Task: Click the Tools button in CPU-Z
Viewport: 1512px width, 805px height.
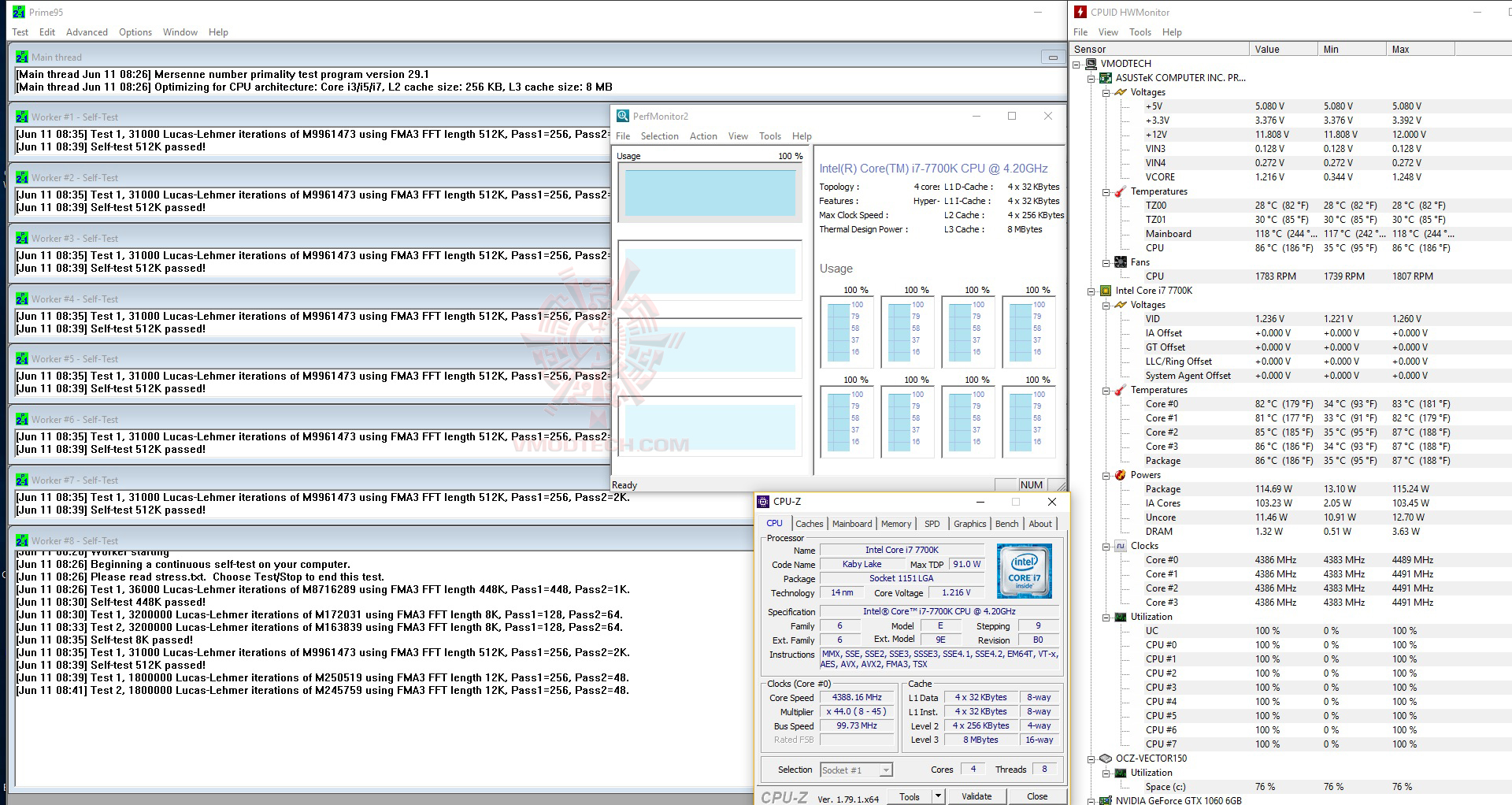Action: (910, 796)
